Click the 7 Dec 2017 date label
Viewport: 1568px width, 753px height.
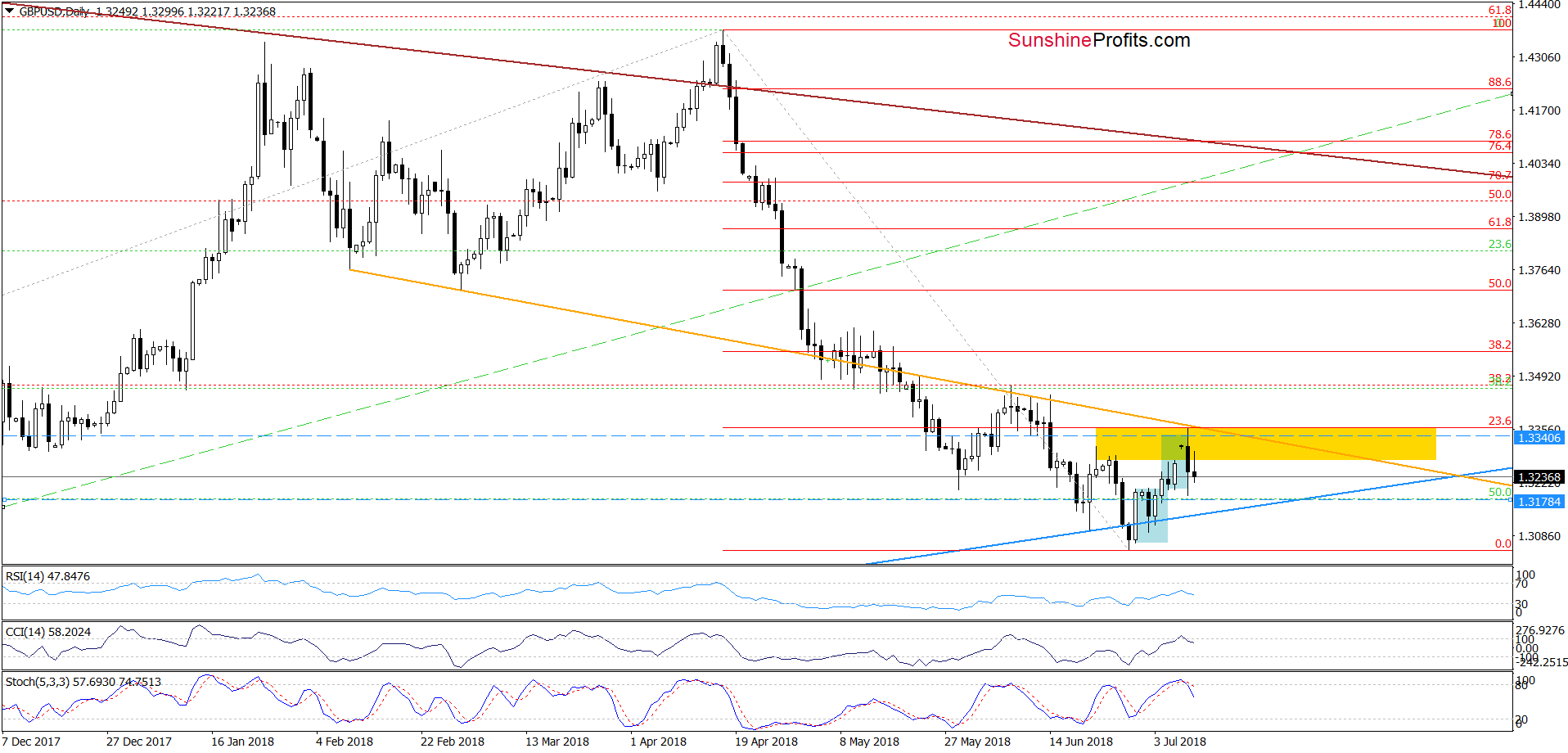click(x=31, y=742)
